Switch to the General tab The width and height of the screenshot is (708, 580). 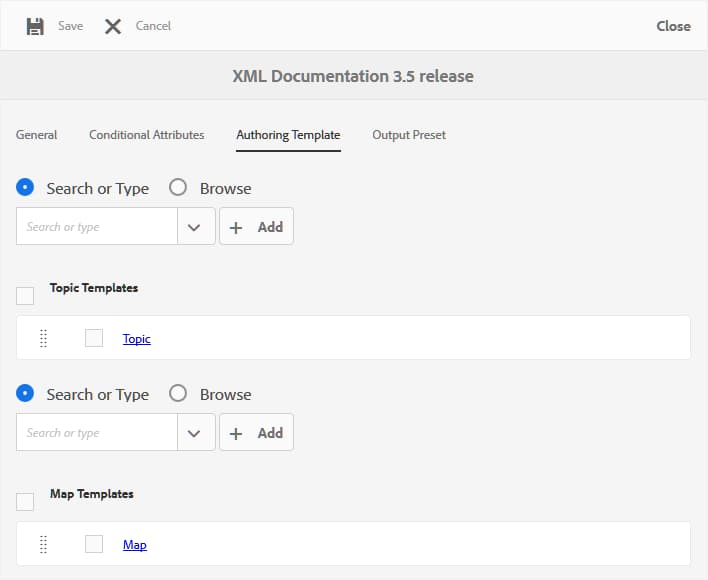pyautogui.click(x=36, y=135)
